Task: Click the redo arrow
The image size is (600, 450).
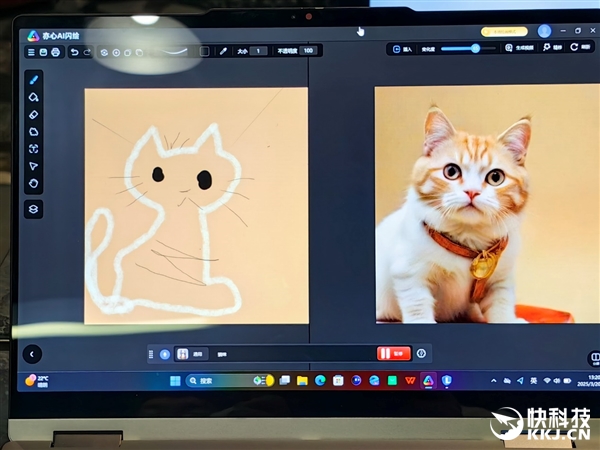Action: (87, 51)
